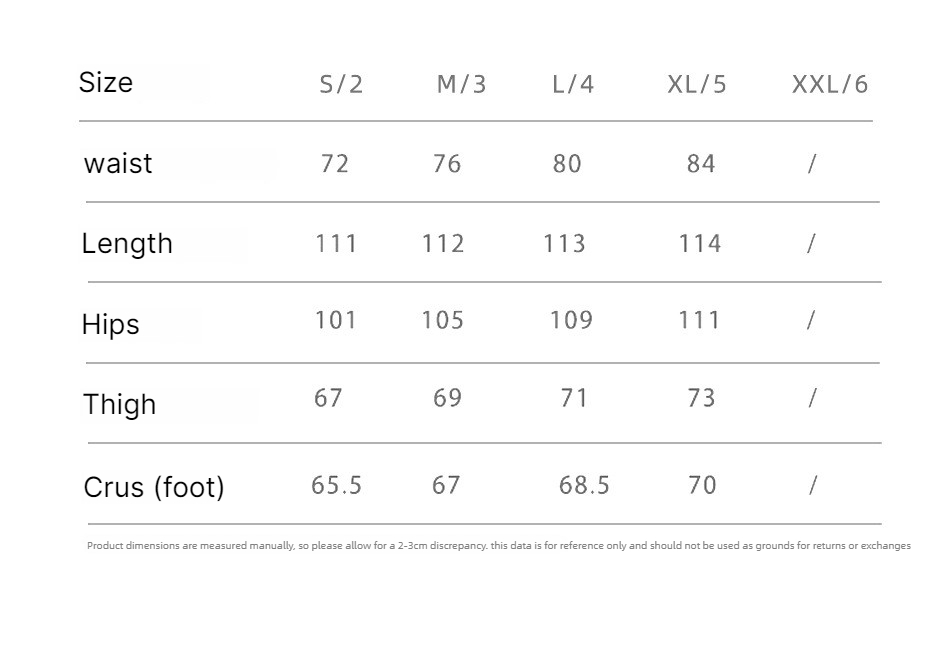Select the XXL/6 size column header
Screen dimensions: 950x652
point(829,84)
